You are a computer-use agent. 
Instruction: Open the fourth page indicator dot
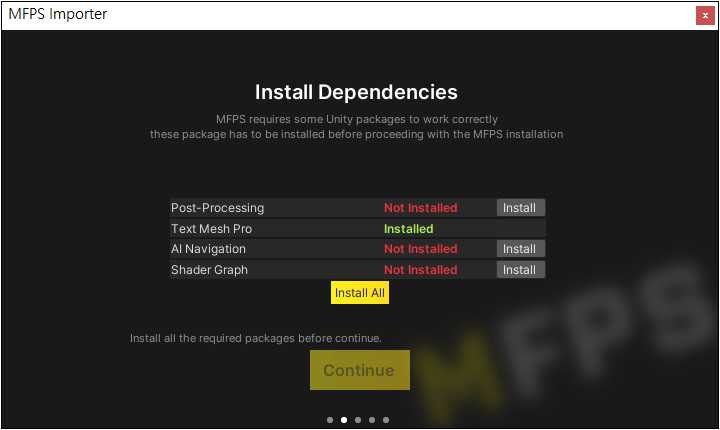(x=372, y=420)
